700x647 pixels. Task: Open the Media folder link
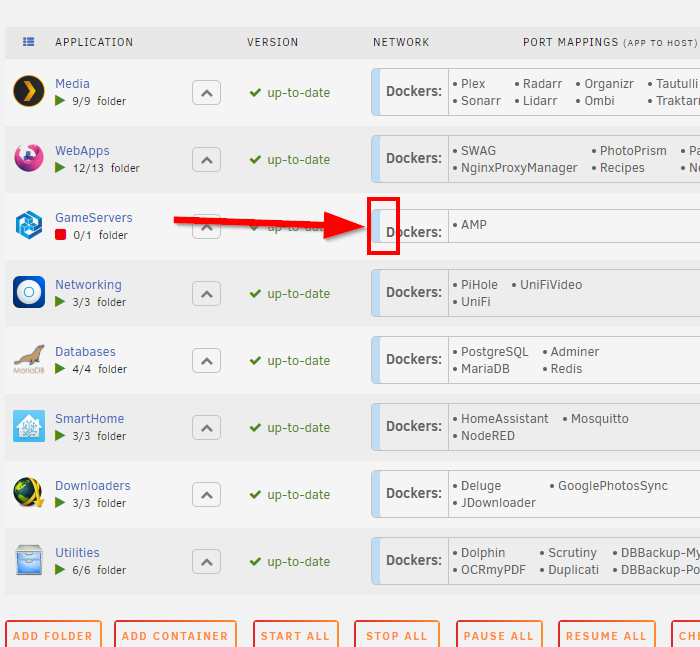coord(72,83)
